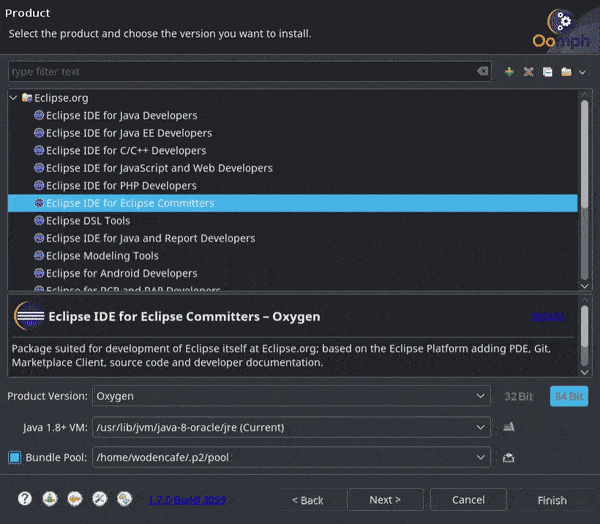Screen dimensions: 600x524
Task: Select Eclipse DSL Tools
Action: pyautogui.click(x=88, y=221)
